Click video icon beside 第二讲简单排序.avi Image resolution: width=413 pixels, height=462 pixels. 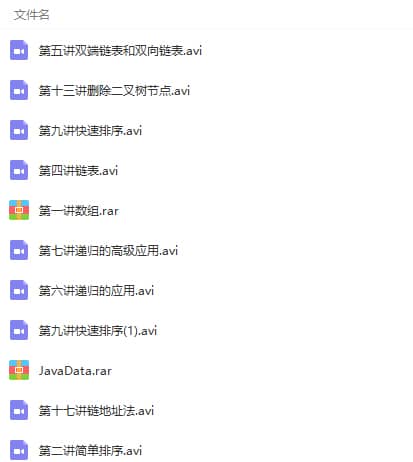(x=19, y=450)
